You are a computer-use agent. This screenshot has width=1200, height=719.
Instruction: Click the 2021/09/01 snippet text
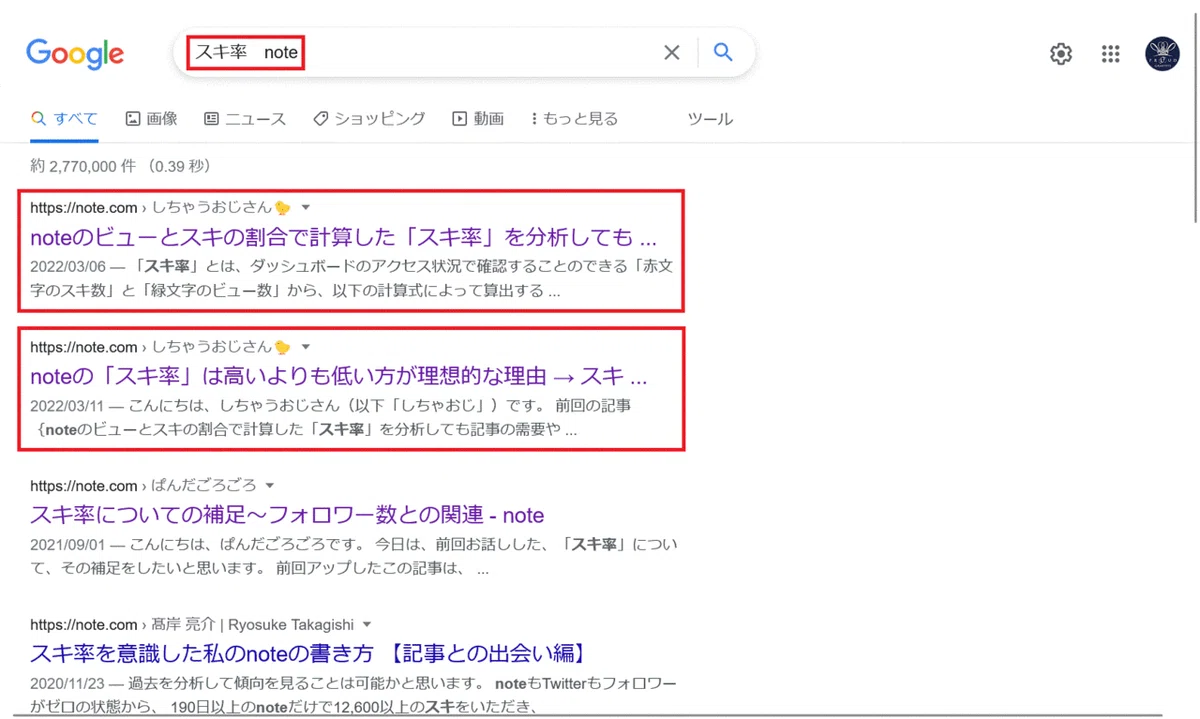pos(354,557)
